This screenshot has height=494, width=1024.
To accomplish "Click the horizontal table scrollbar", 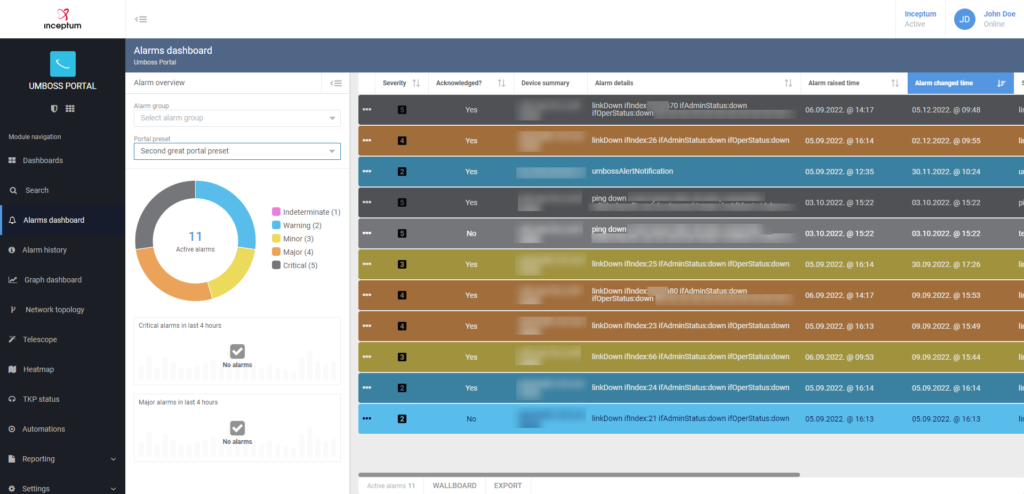I will click(x=579, y=474).
